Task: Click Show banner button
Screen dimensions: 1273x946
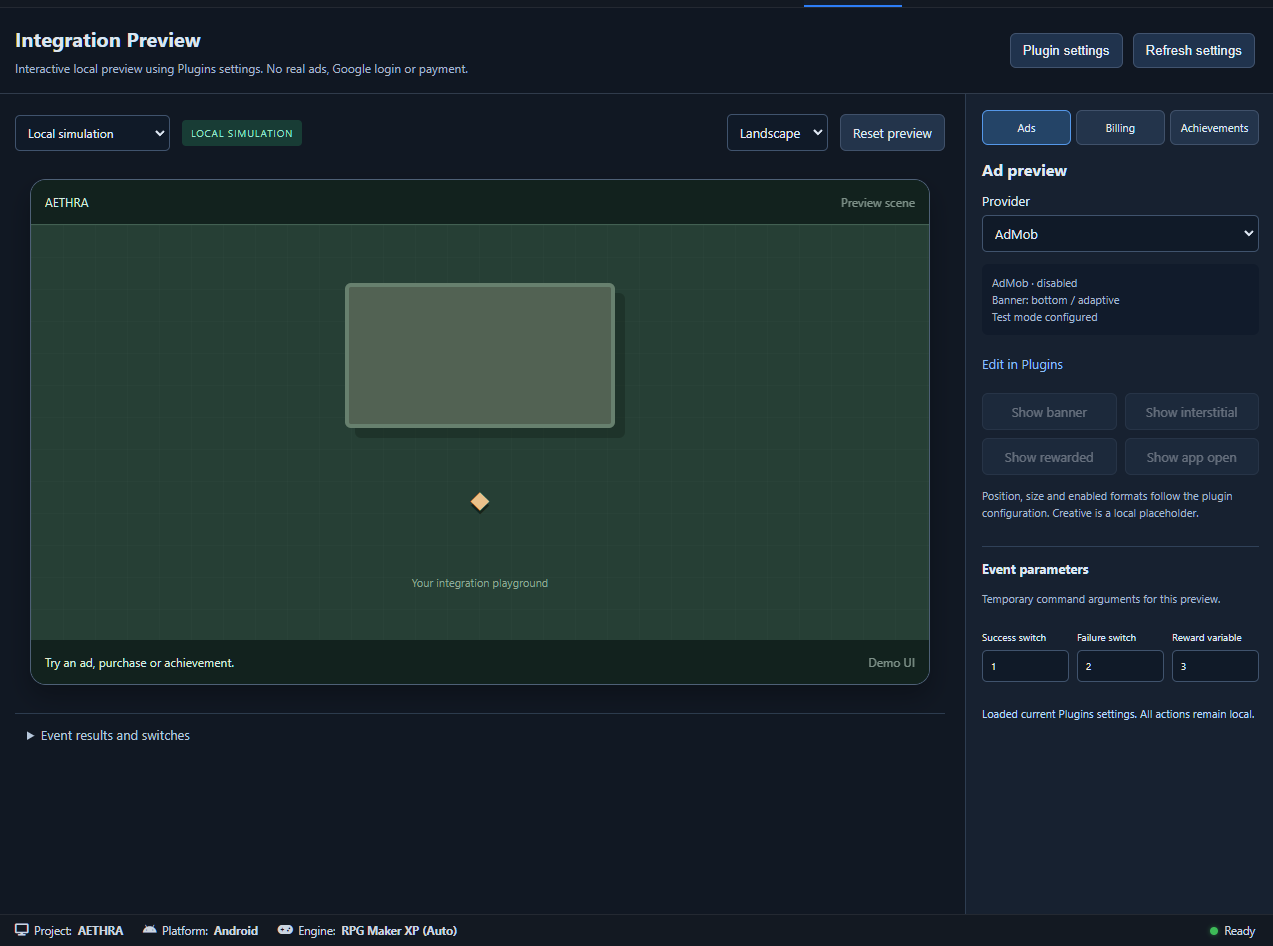Action: 1049,412
